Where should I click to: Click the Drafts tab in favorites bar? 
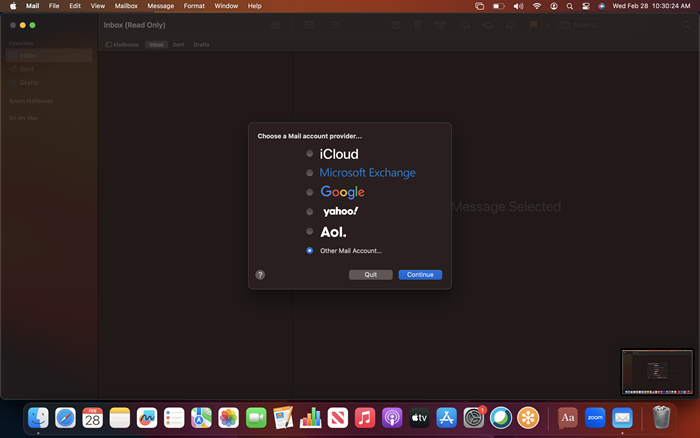click(x=201, y=45)
